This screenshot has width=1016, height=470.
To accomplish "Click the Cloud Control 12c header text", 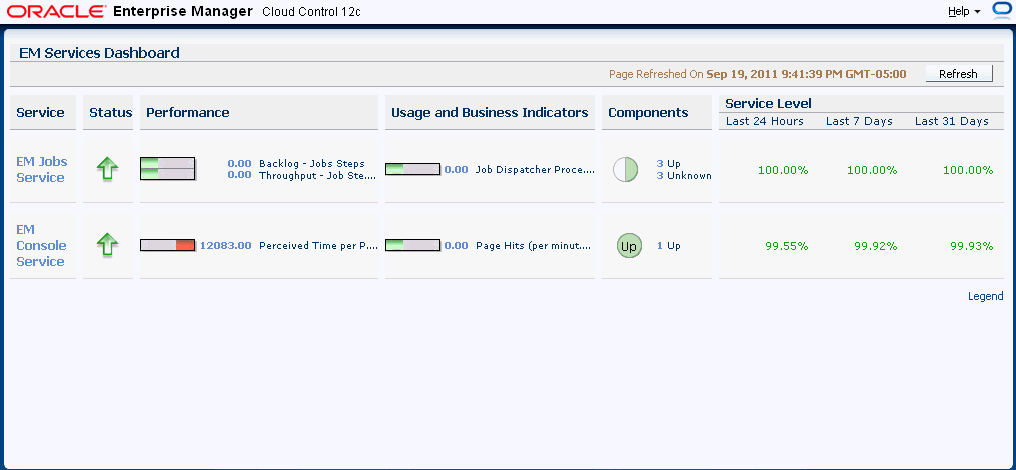I will [x=311, y=12].
